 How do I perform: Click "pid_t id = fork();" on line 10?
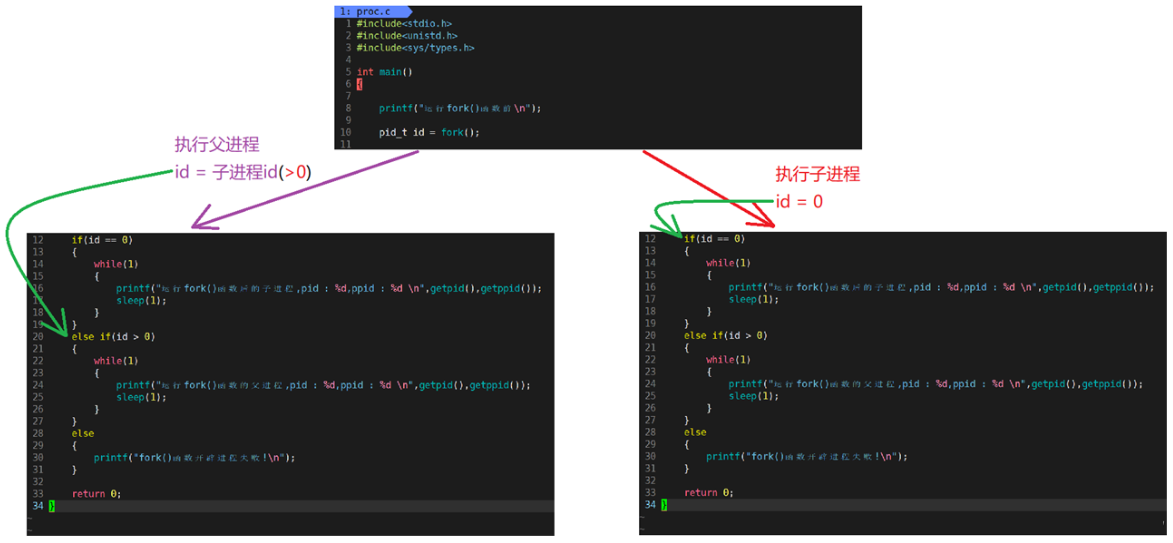[x=429, y=132]
